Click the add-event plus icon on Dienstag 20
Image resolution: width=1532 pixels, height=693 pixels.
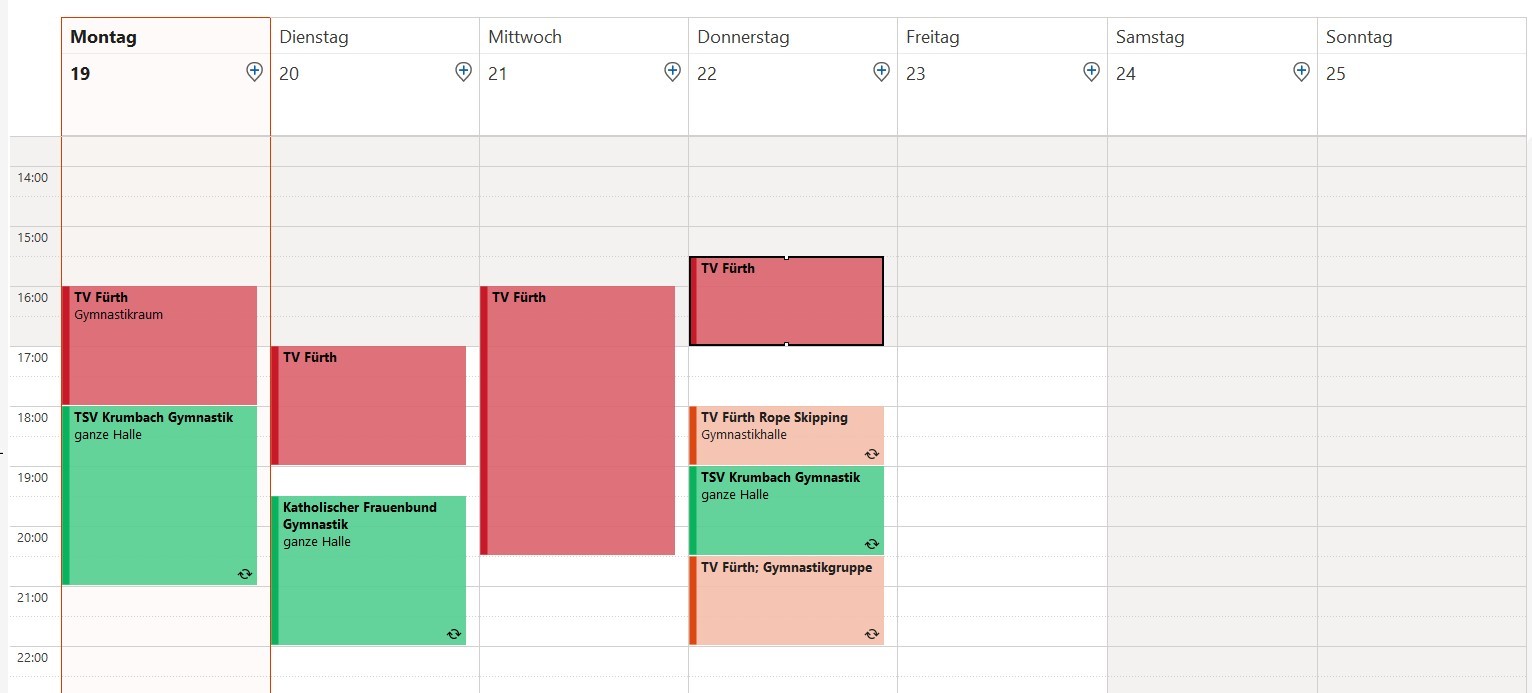point(463,72)
